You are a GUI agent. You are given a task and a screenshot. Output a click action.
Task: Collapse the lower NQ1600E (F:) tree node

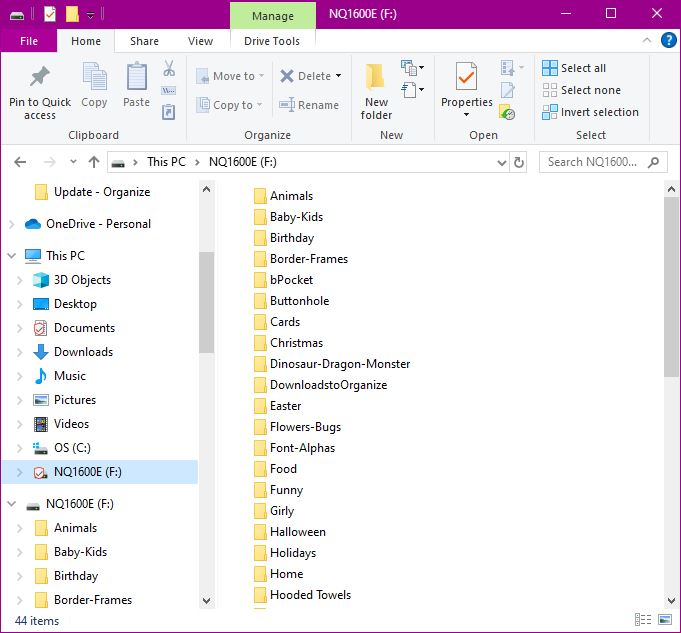click(x=12, y=504)
